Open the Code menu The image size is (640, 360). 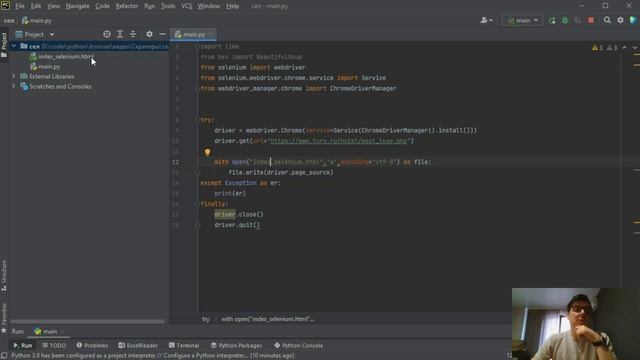tap(102, 6)
